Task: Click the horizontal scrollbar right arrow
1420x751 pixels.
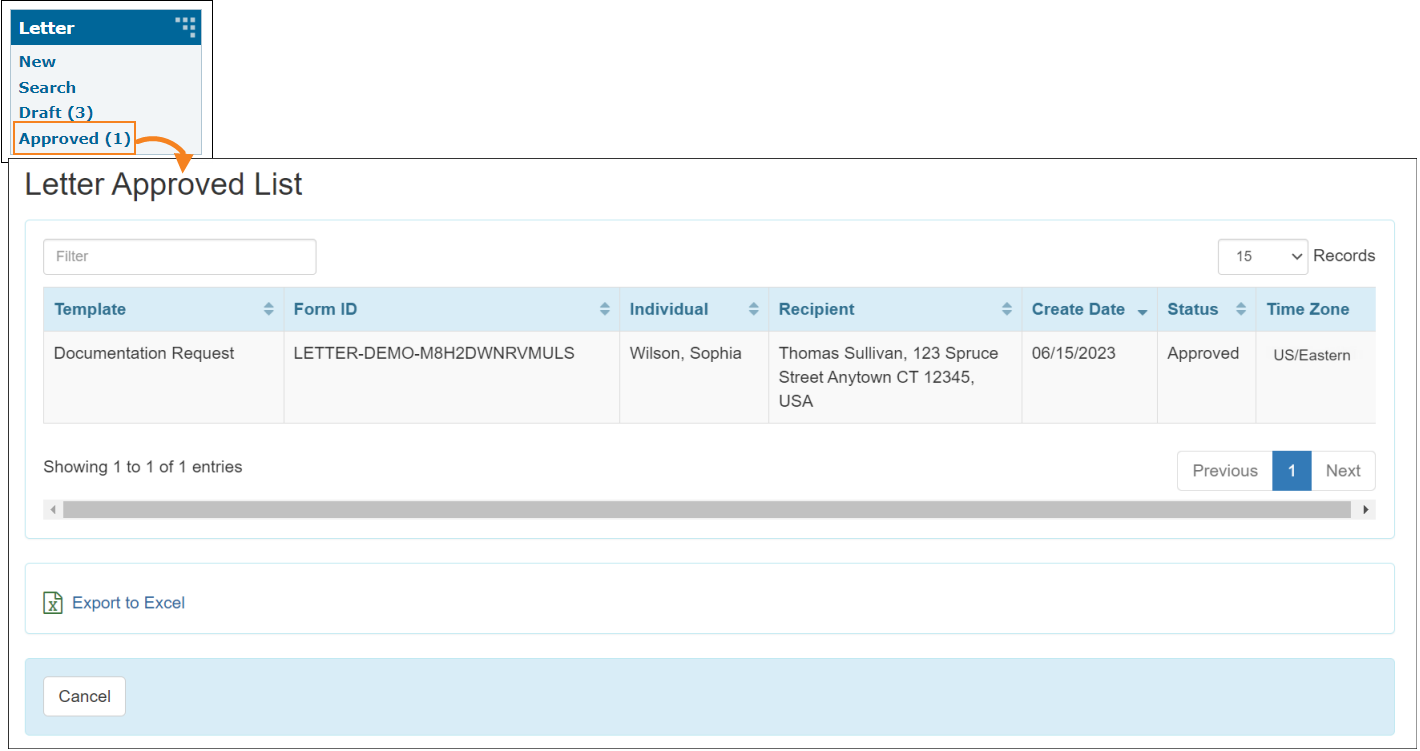Action: (1365, 510)
